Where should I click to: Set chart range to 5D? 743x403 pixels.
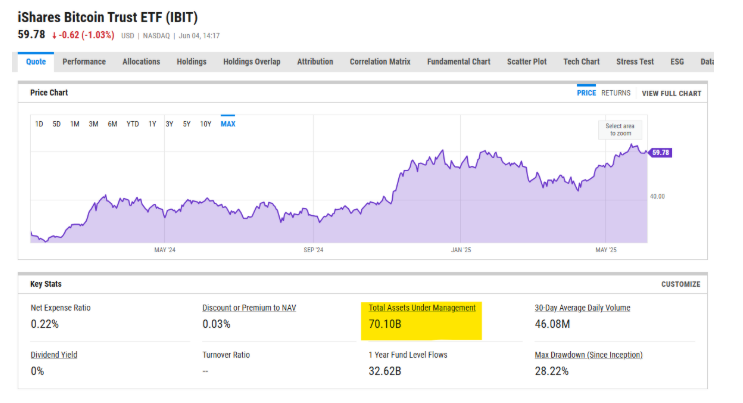(56, 124)
